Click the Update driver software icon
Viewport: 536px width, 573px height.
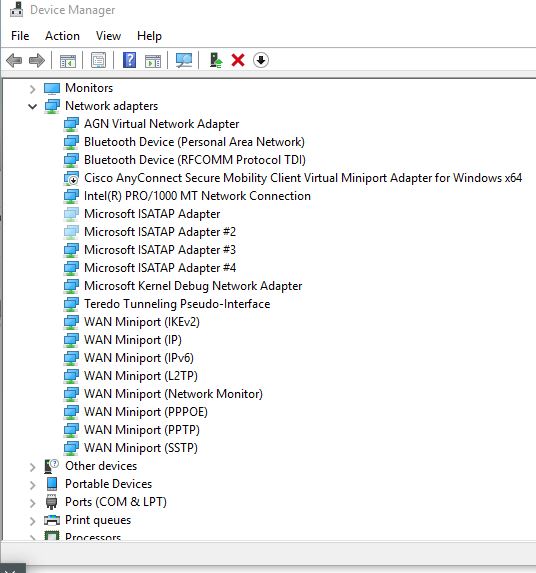coord(216,60)
